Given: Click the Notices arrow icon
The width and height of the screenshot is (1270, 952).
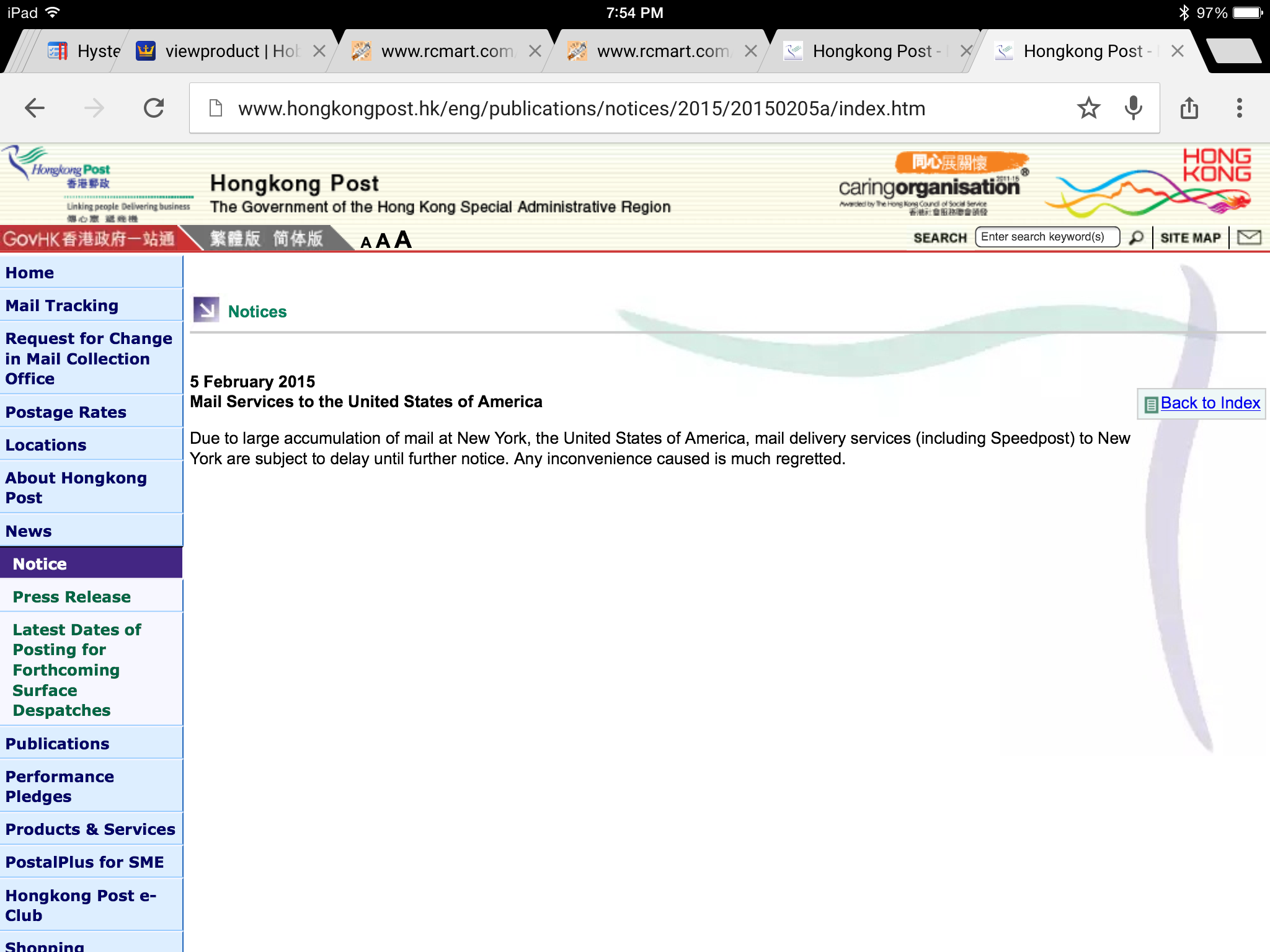Looking at the screenshot, I should click(206, 310).
